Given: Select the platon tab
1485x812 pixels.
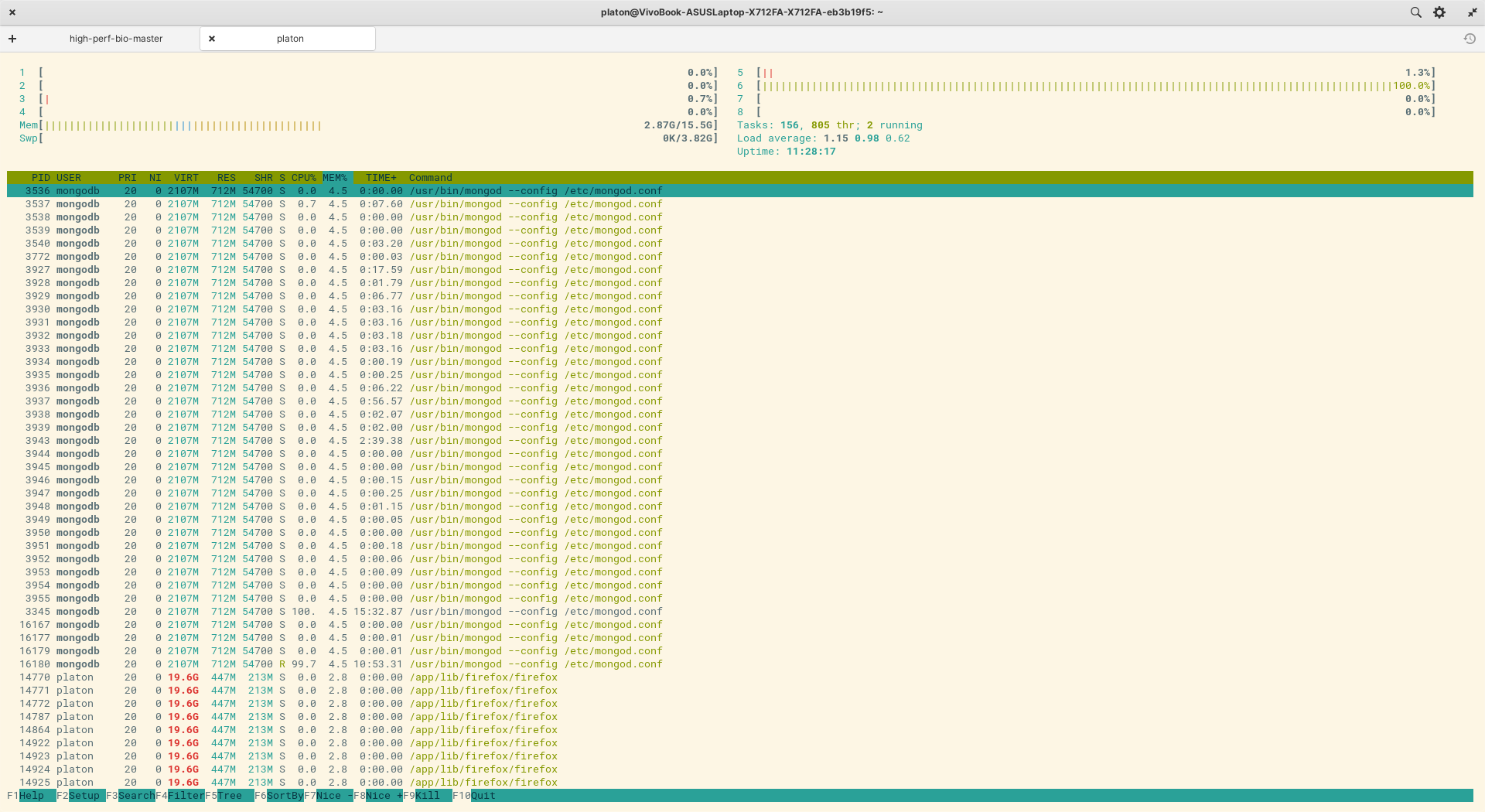Looking at the screenshot, I should [290, 39].
